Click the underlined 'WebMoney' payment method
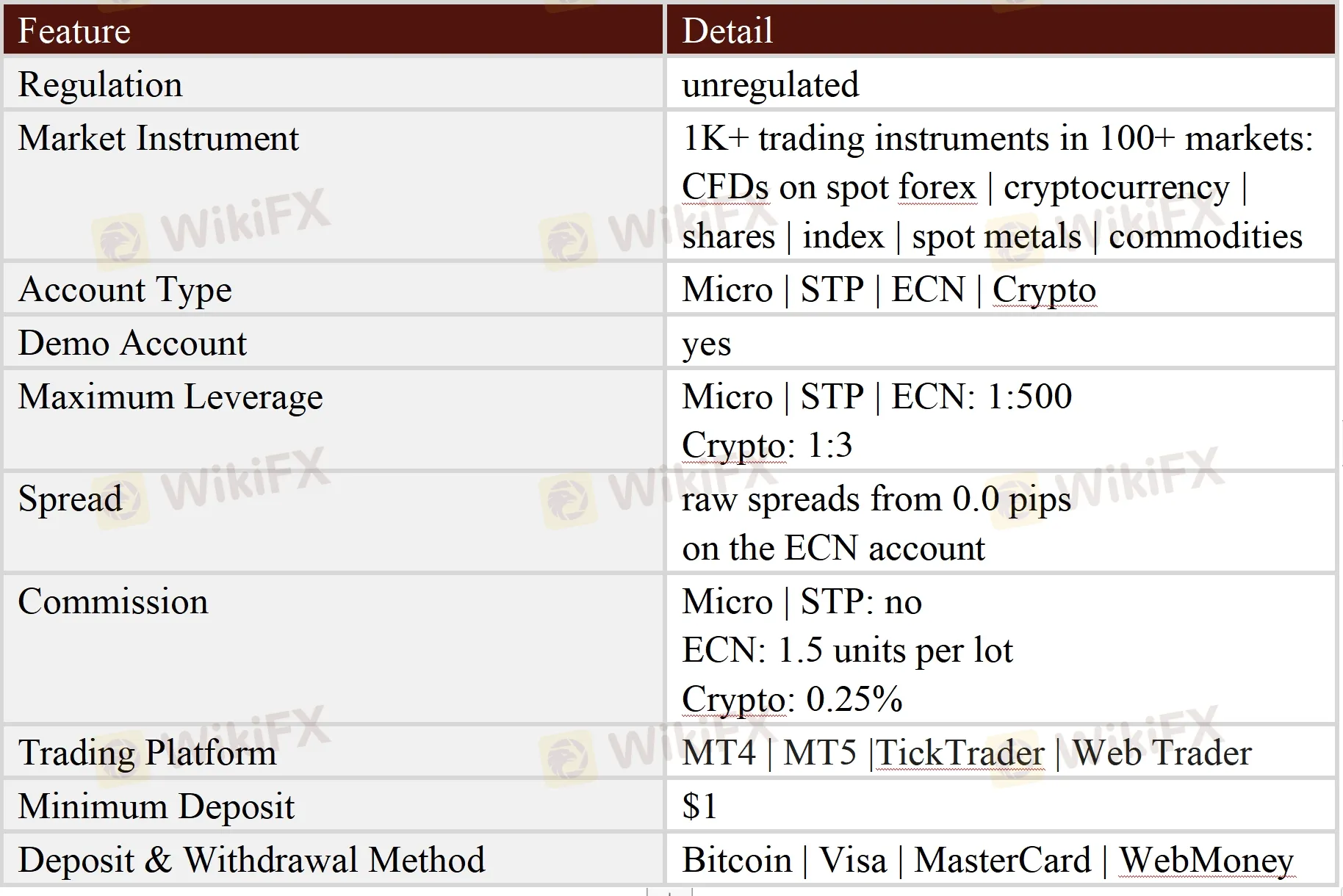Image resolution: width=1343 pixels, height=896 pixels. click(1206, 860)
